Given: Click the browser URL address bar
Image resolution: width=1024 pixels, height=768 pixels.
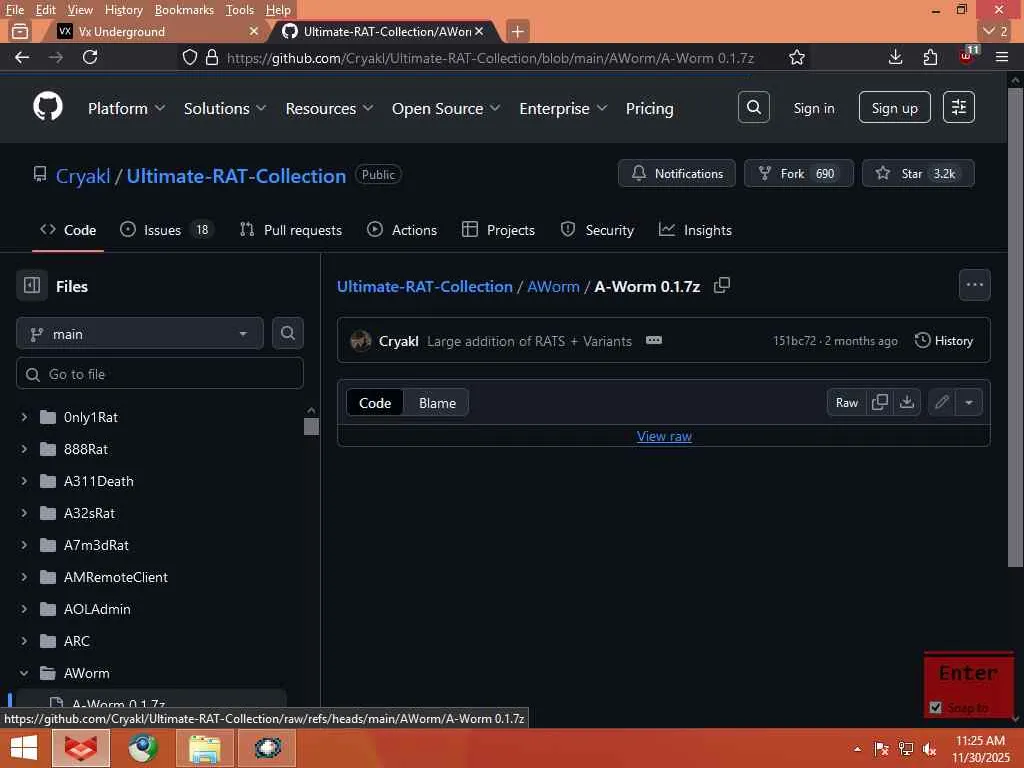Looking at the screenshot, I should click(x=490, y=57).
